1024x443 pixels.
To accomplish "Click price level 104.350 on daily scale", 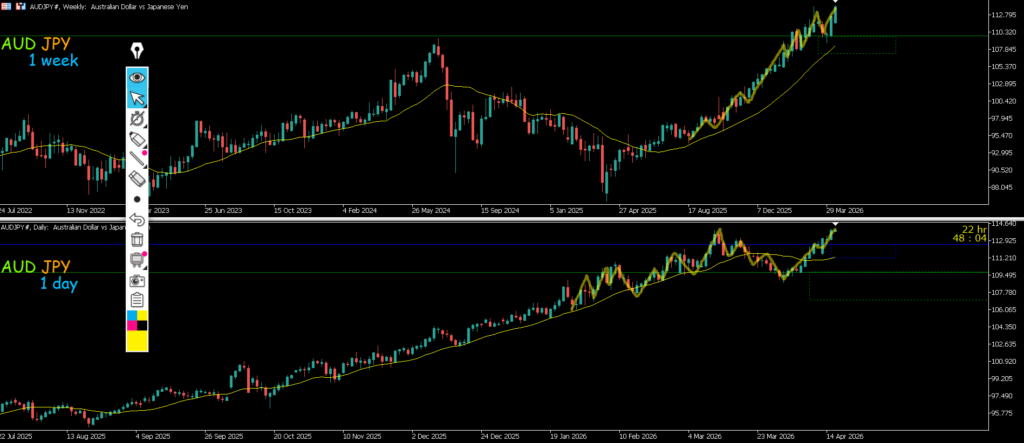I will click(x=1004, y=327).
